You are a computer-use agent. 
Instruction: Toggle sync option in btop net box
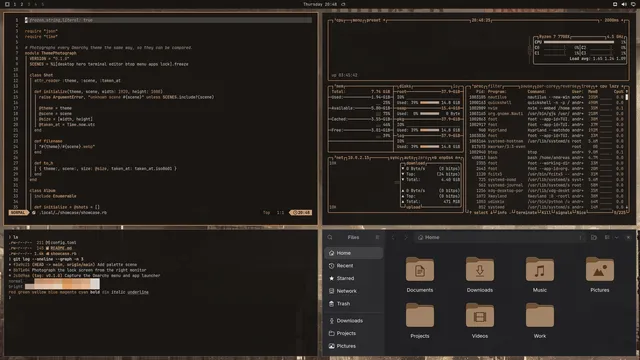[394, 158]
